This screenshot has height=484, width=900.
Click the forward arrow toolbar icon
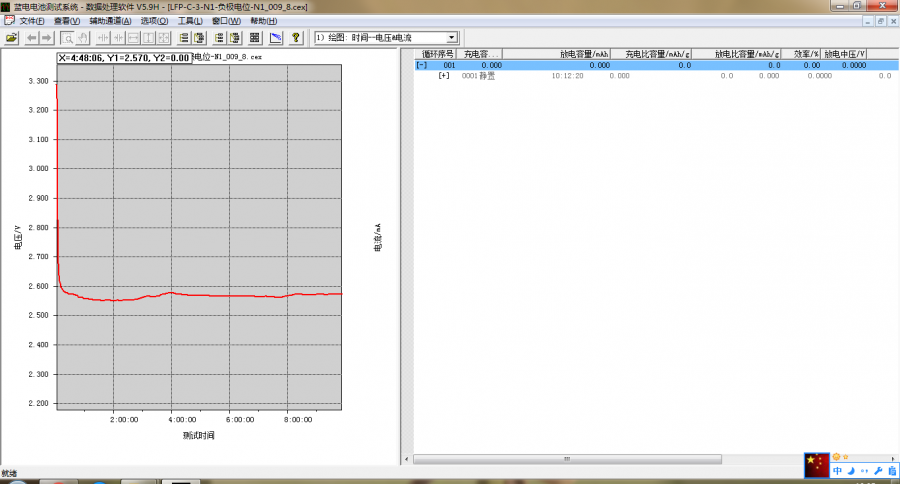46,38
